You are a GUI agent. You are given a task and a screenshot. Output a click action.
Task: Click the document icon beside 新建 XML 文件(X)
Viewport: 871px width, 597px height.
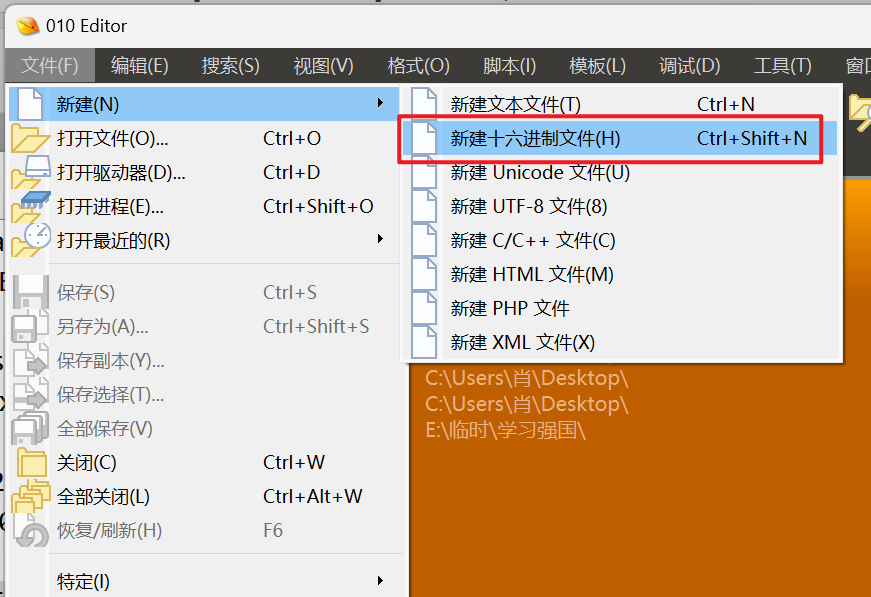click(x=424, y=342)
